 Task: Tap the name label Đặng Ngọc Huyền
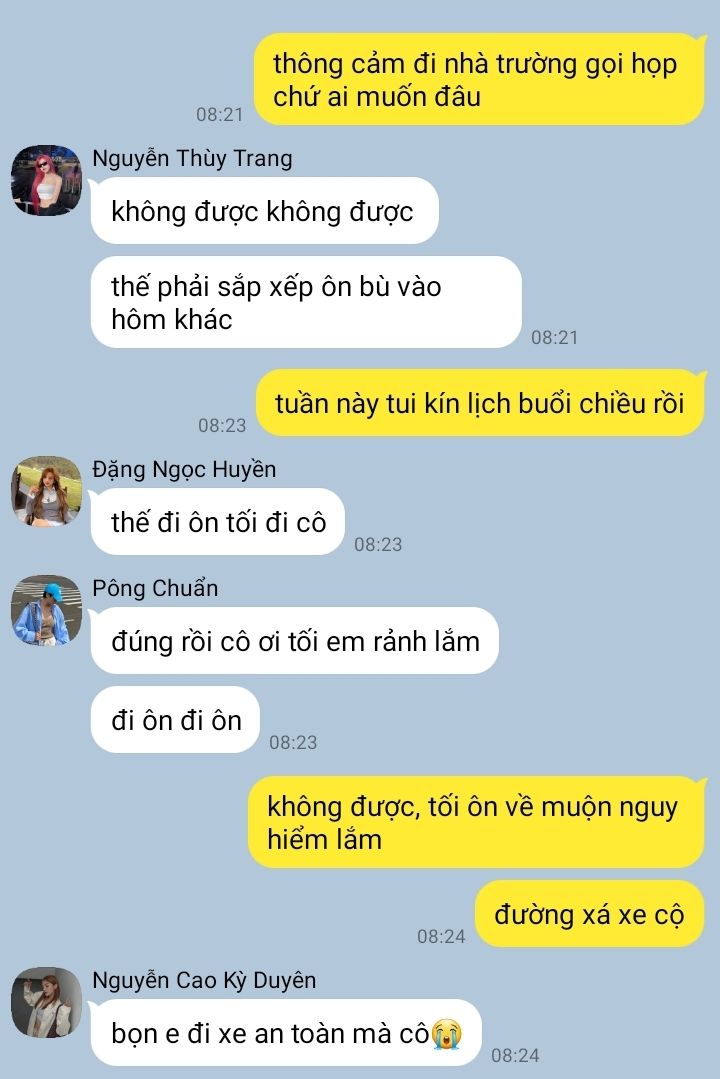184,469
